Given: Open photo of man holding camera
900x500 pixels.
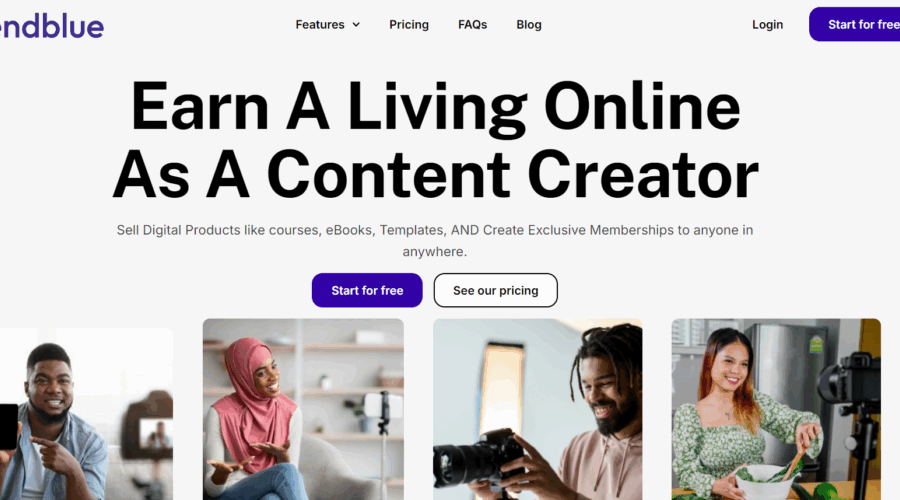Looking at the screenshot, I should pyautogui.click(x=537, y=409).
